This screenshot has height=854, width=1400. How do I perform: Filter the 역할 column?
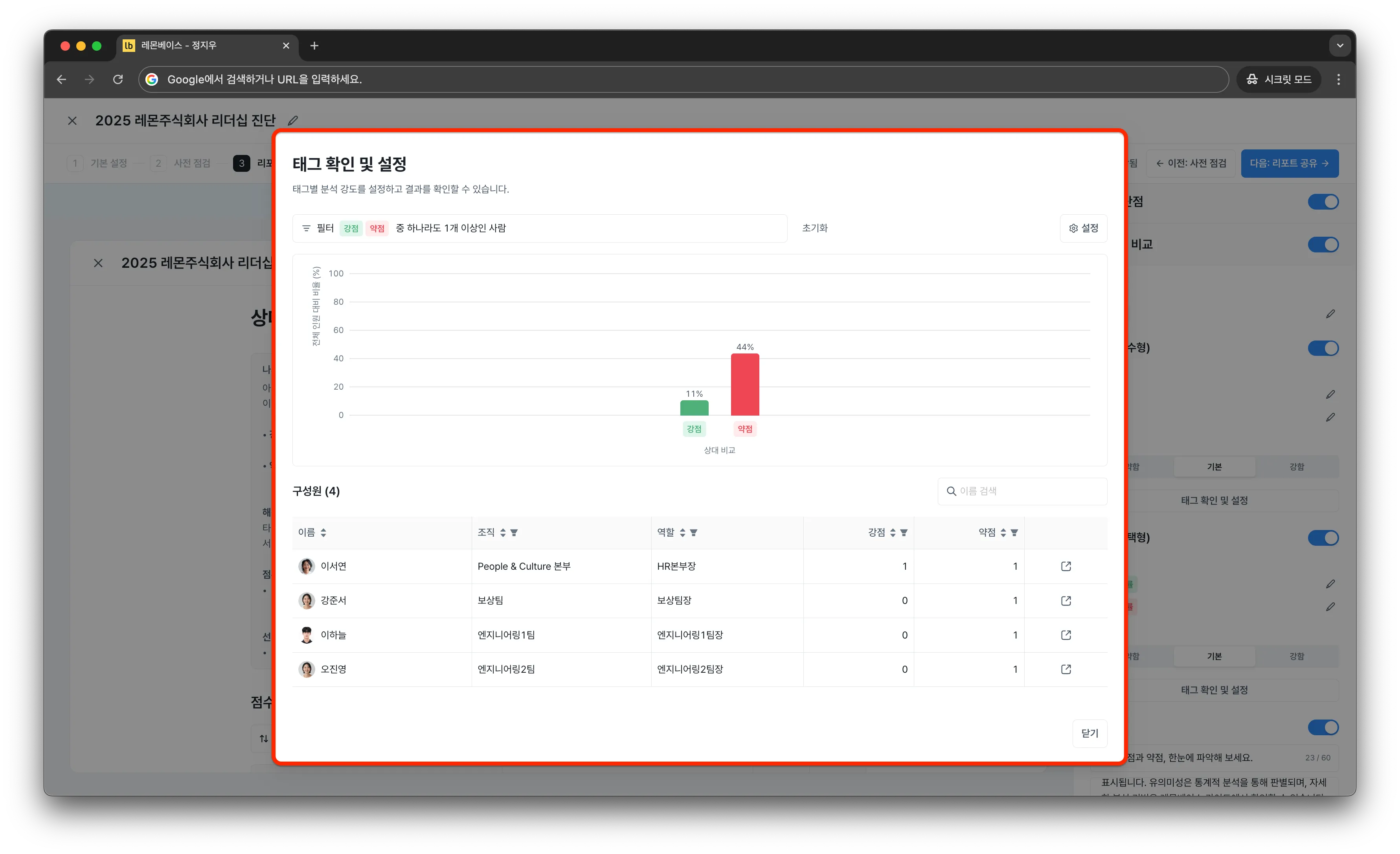pyautogui.click(x=694, y=532)
